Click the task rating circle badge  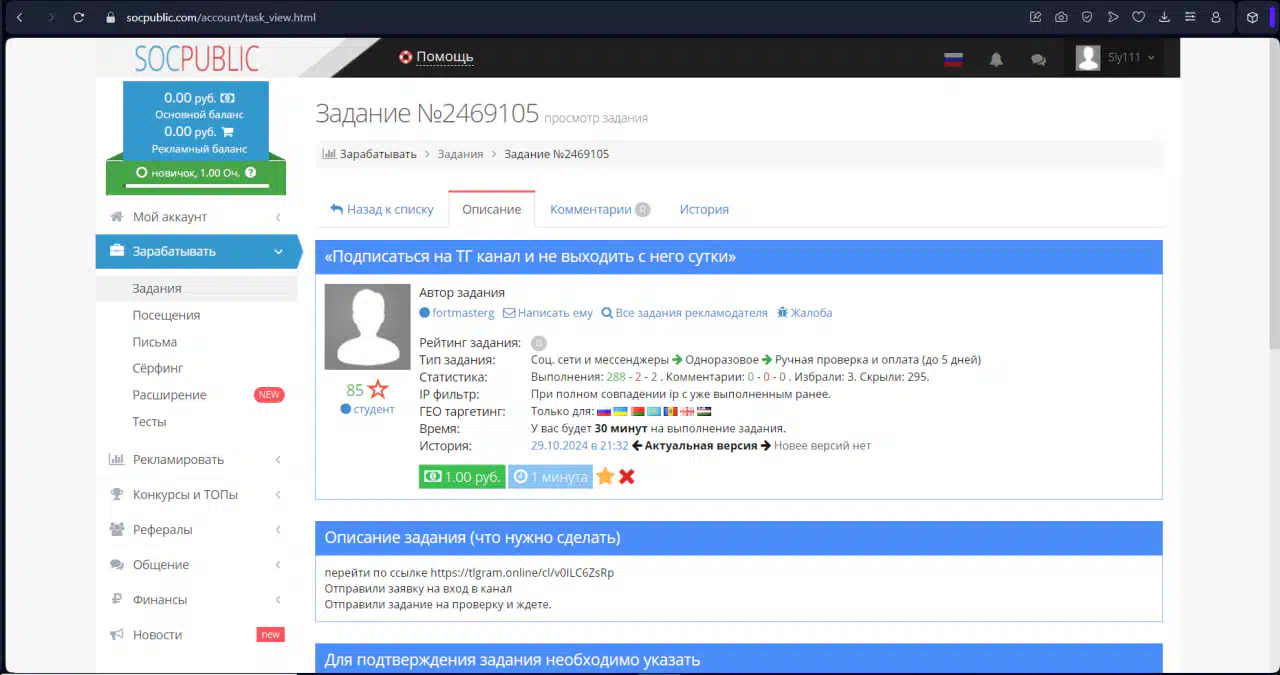click(539, 343)
